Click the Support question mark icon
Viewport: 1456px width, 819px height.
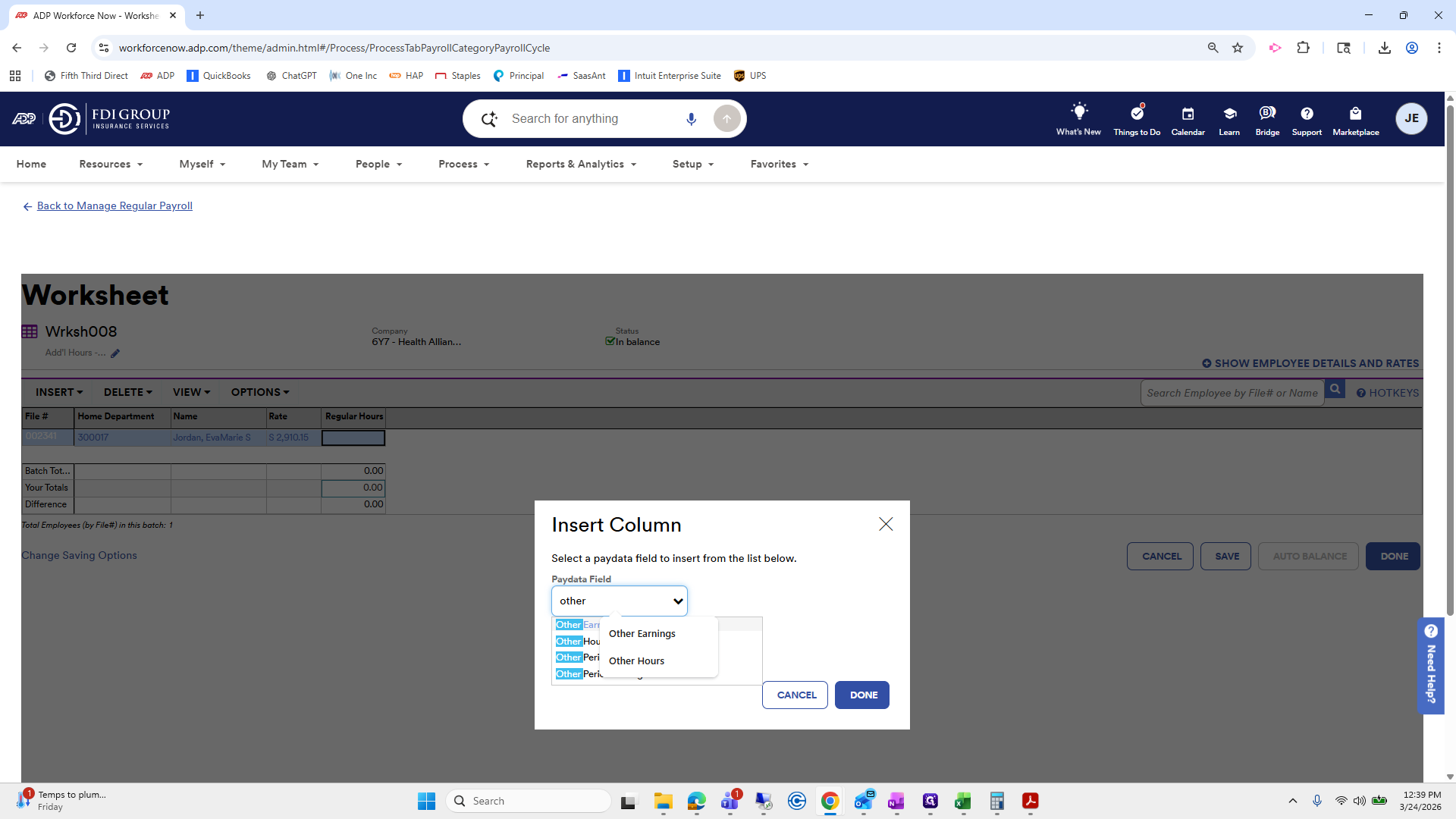tap(1307, 114)
